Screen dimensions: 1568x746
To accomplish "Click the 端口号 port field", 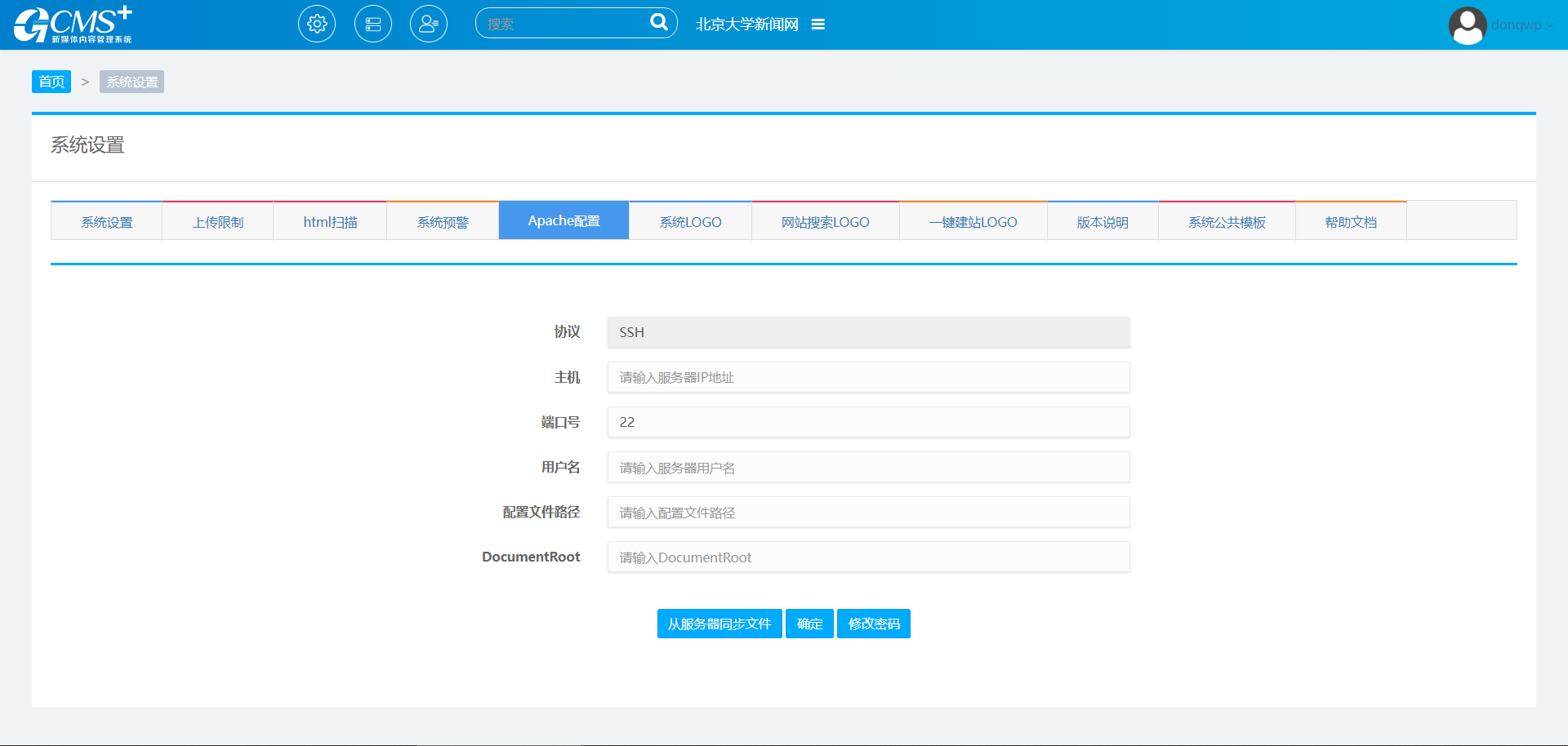I will pos(868,422).
